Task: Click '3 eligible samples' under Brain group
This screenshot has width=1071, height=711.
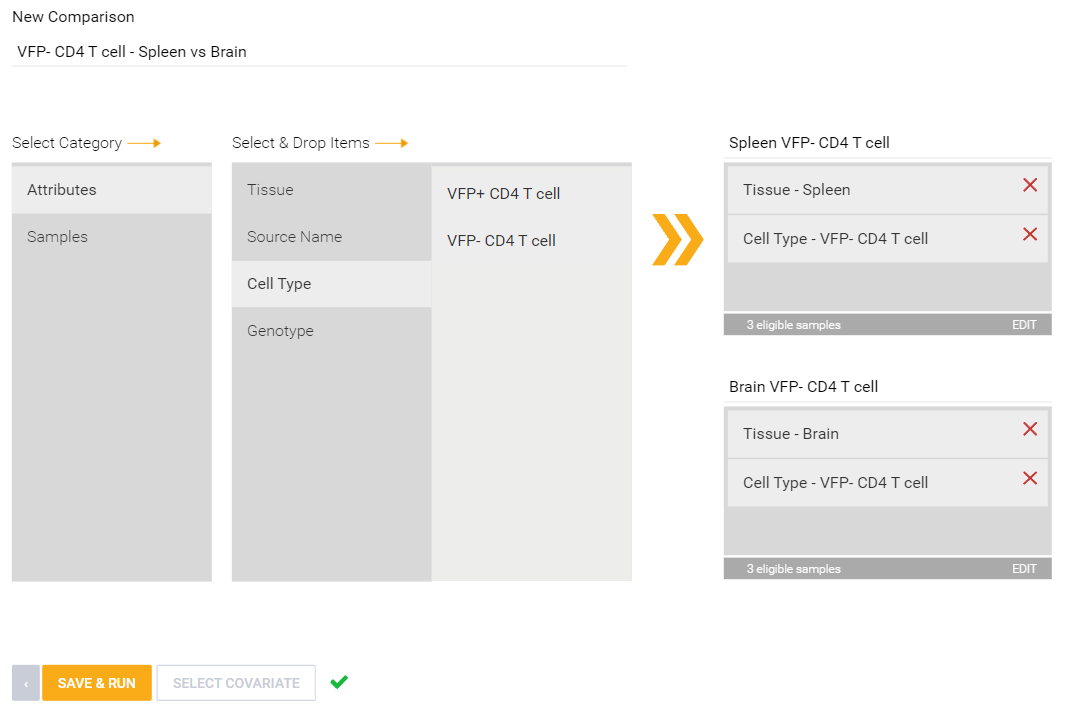Action: pyautogui.click(x=793, y=569)
